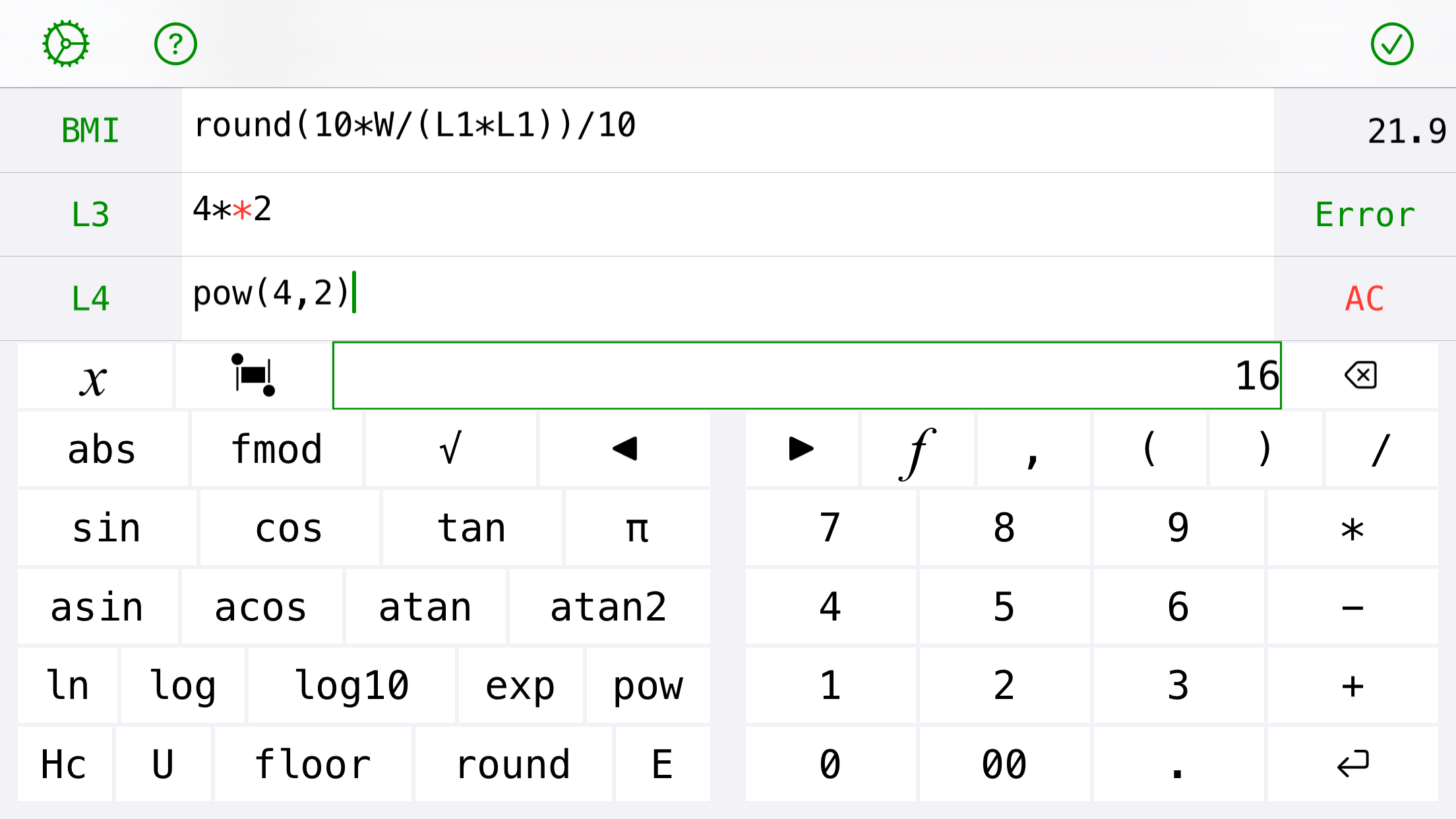Select the L3 row label

90,214
